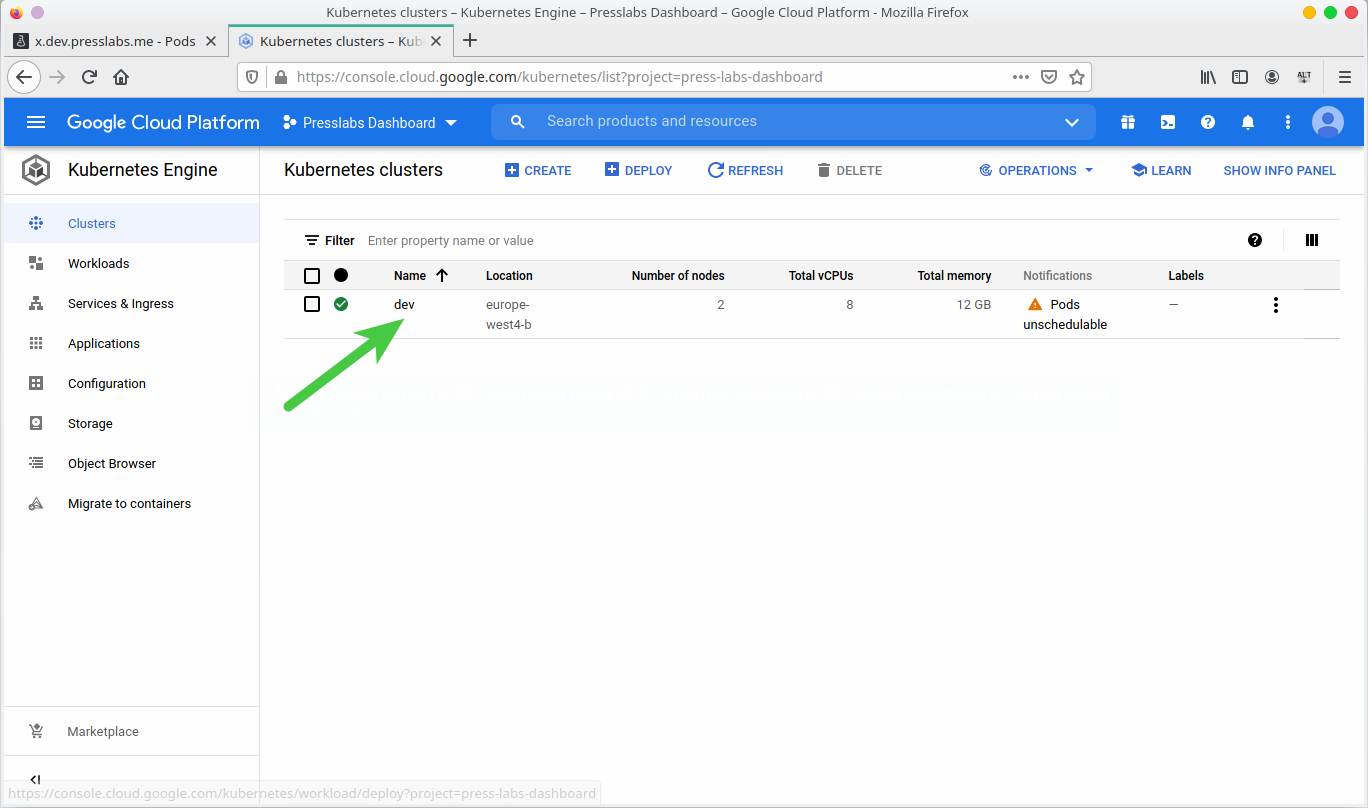The height and width of the screenshot is (808, 1368).
Task: Open Clusters in the sidebar
Action: 130,223
